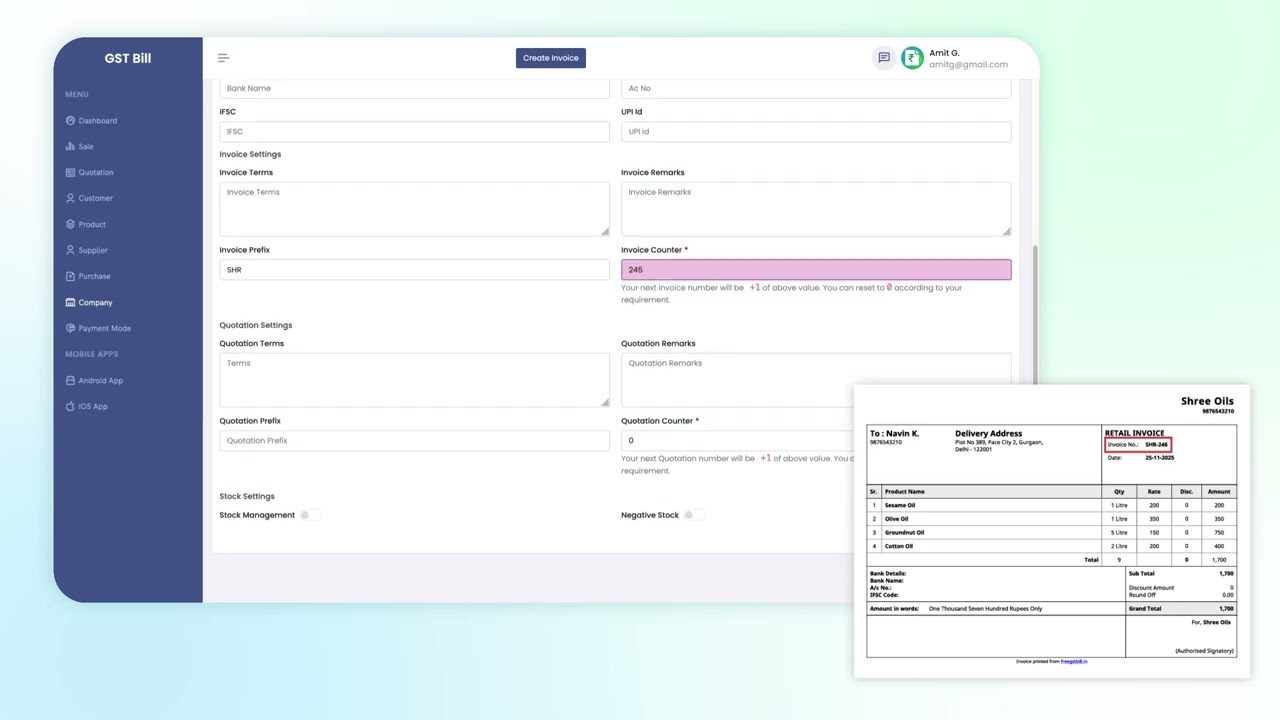
Task: Open the Quotation menu item
Action: pos(96,173)
